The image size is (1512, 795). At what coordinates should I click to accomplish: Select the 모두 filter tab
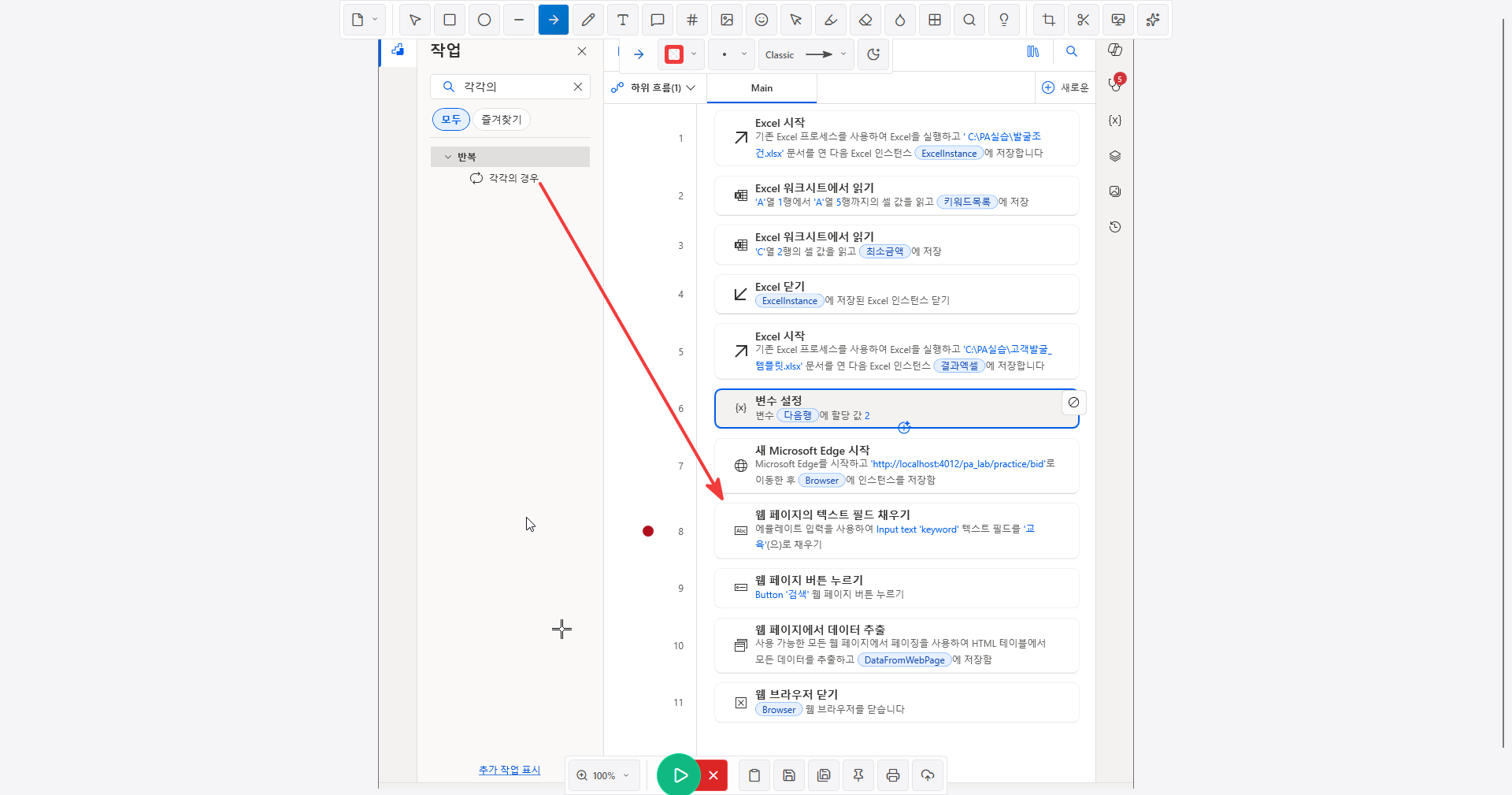pyautogui.click(x=451, y=120)
